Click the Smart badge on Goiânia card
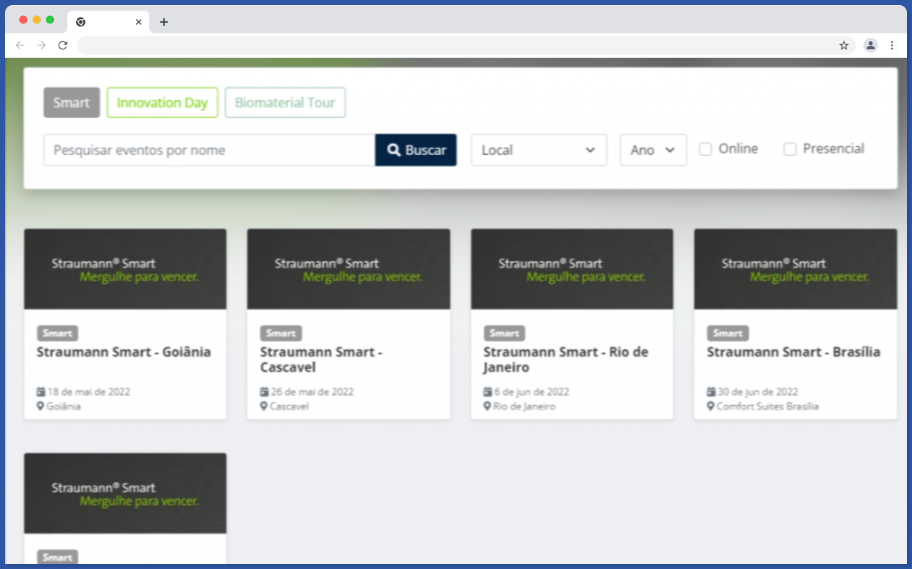912x569 pixels. click(x=58, y=333)
